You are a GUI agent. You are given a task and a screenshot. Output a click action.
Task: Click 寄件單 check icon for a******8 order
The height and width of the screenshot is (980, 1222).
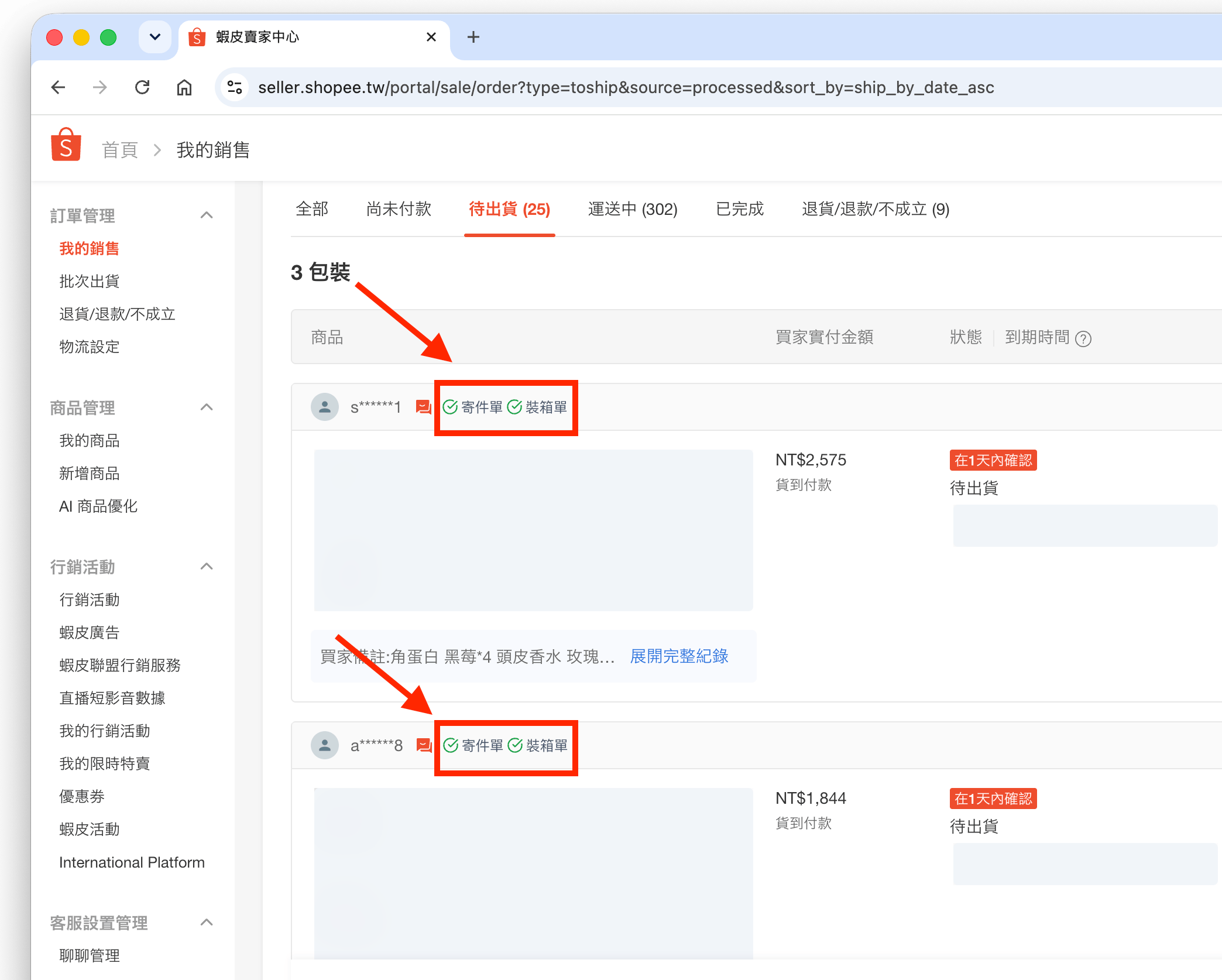pyautogui.click(x=451, y=745)
